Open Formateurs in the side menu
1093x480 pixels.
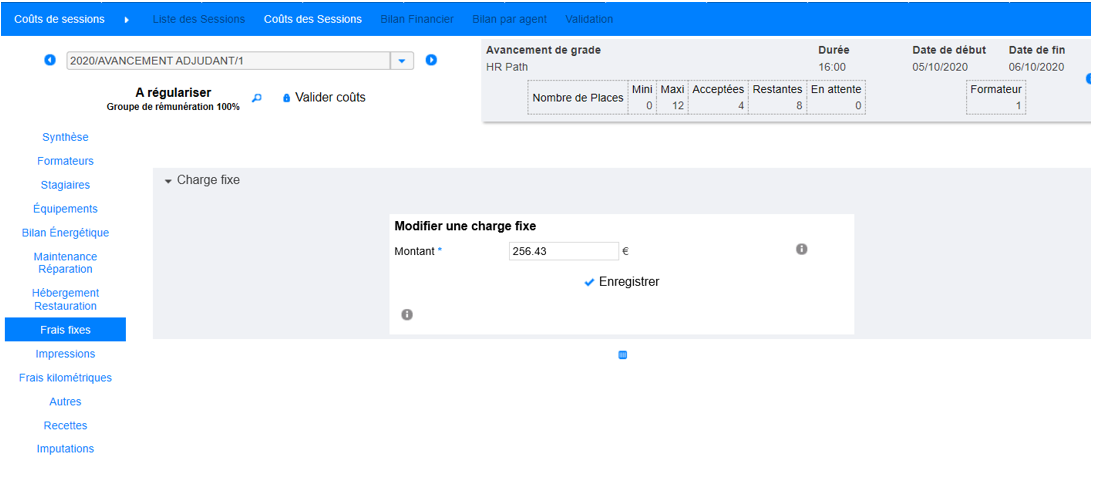pyautogui.click(x=65, y=161)
